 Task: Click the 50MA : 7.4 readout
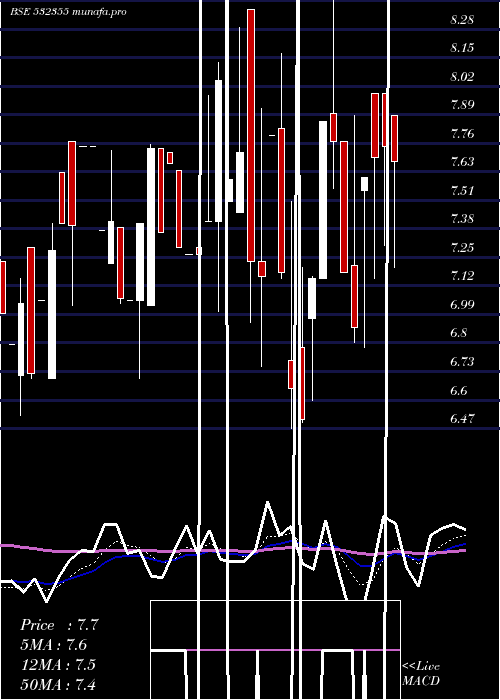(x=58, y=684)
